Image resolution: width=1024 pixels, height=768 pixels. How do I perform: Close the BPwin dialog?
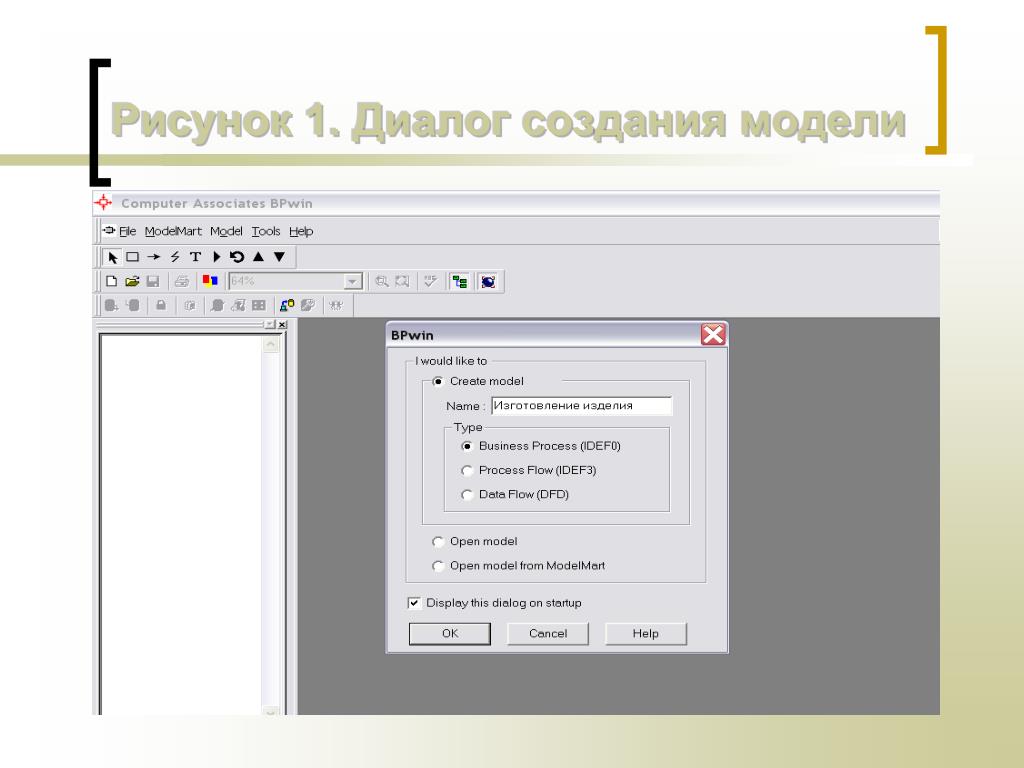tap(712, 334)
